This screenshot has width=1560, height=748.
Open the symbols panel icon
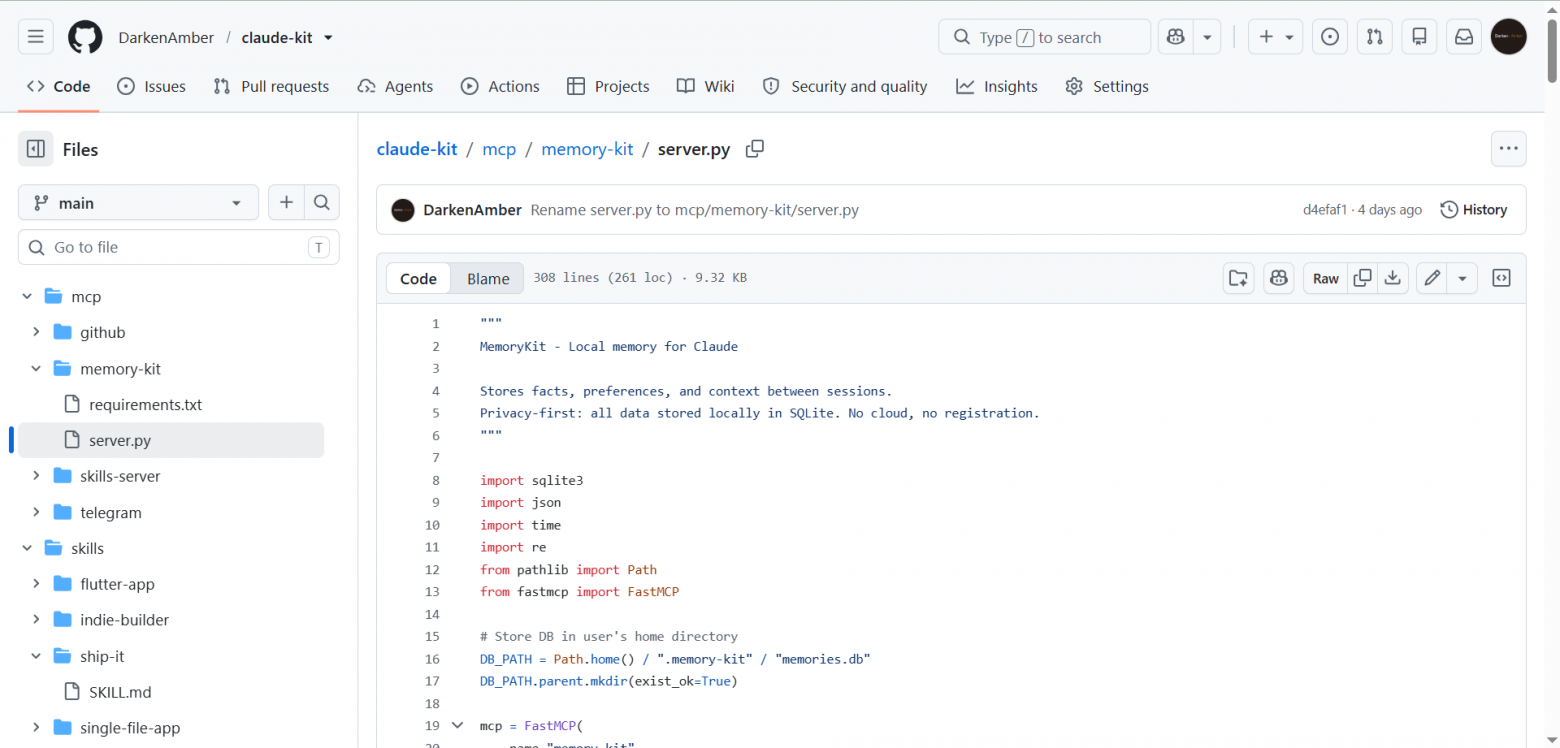(1501, 279)
